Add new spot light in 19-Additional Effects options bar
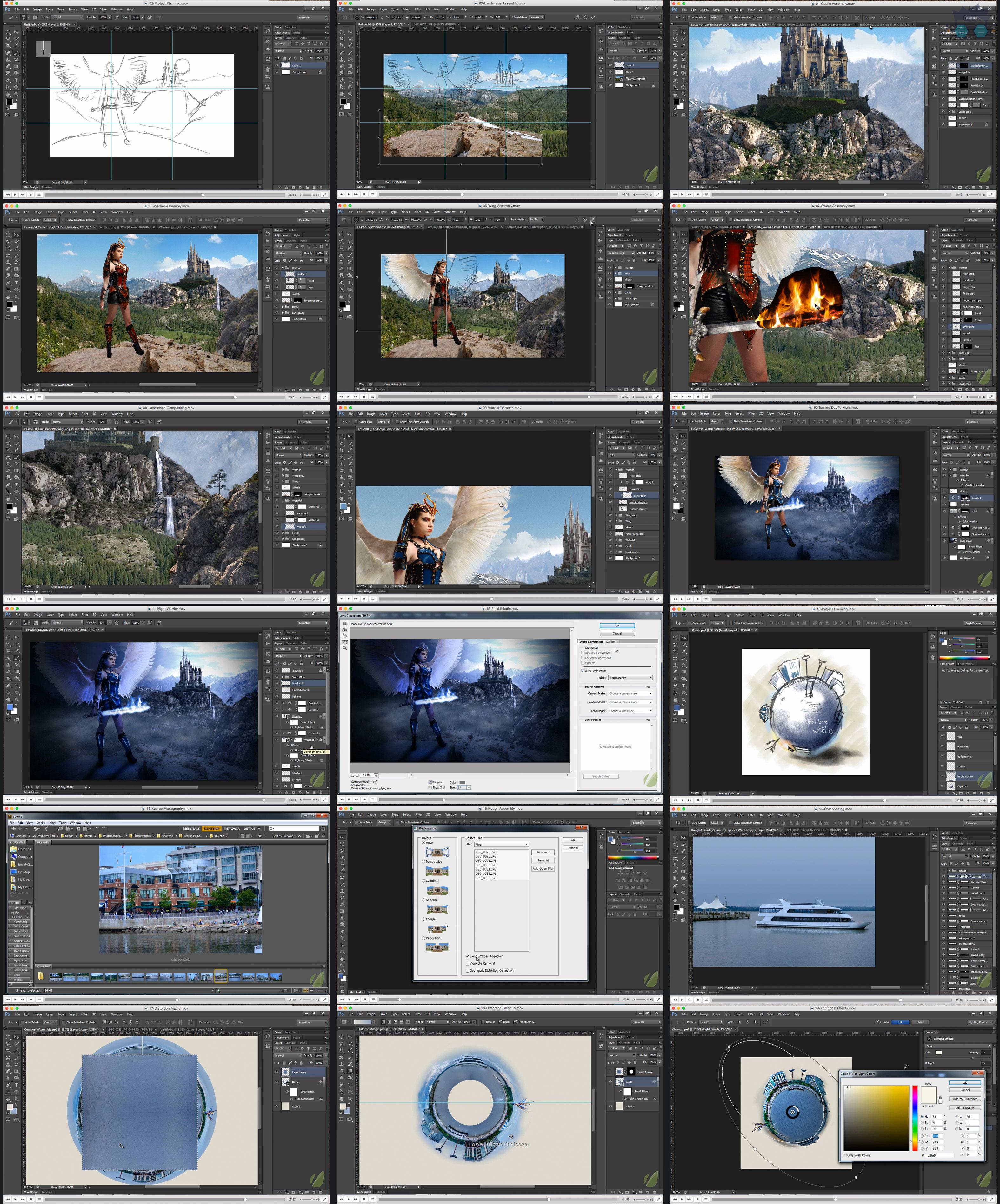This screenshot has width=1000, height=1204. click(x=739, y=1022)
